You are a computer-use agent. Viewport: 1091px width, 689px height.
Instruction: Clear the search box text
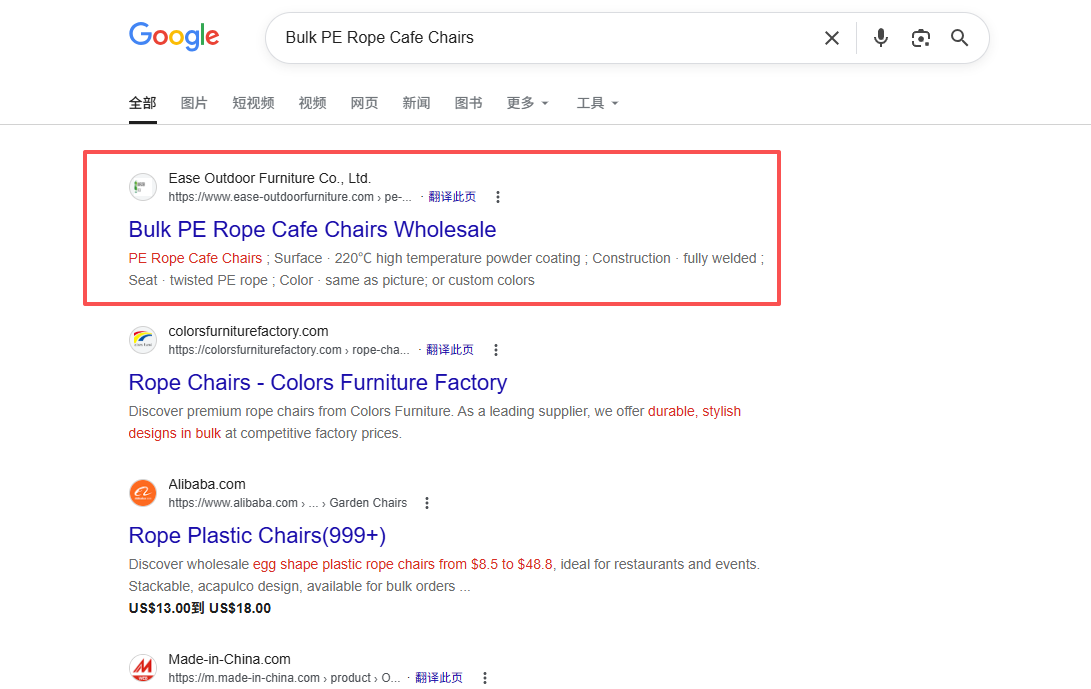[x=831, y=38]
